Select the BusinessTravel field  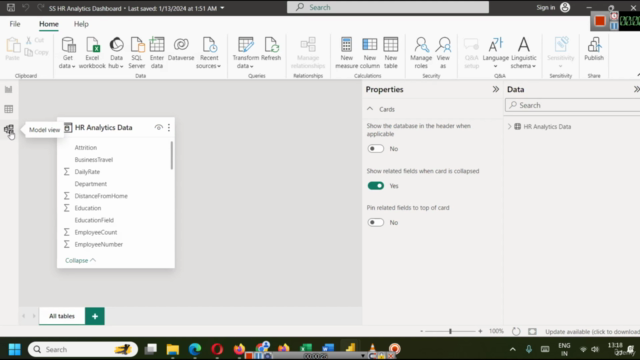(x=93, y=160)
